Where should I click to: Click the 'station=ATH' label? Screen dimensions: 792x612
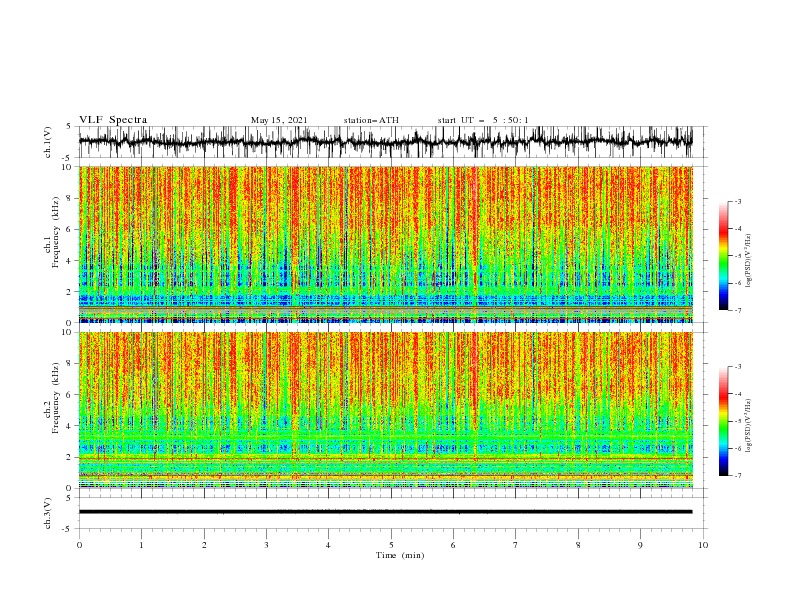point(371,120)
